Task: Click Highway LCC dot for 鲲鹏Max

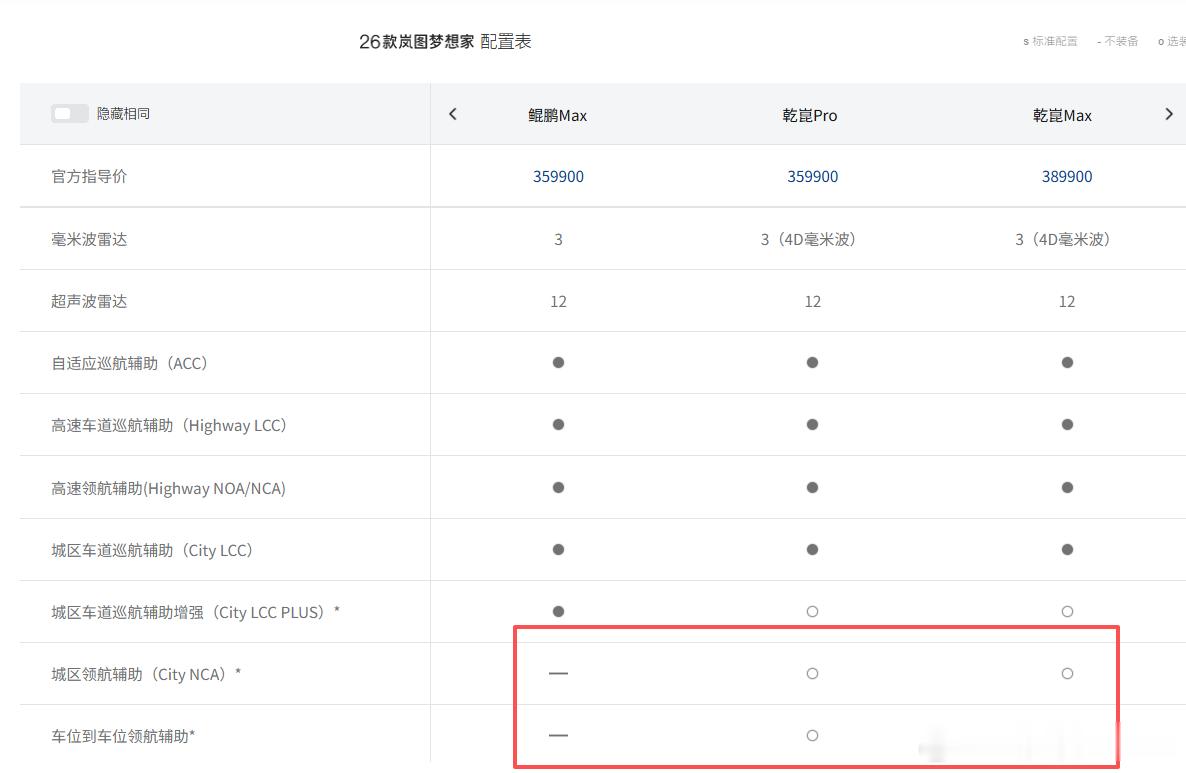Action: [x=558, y=425]
